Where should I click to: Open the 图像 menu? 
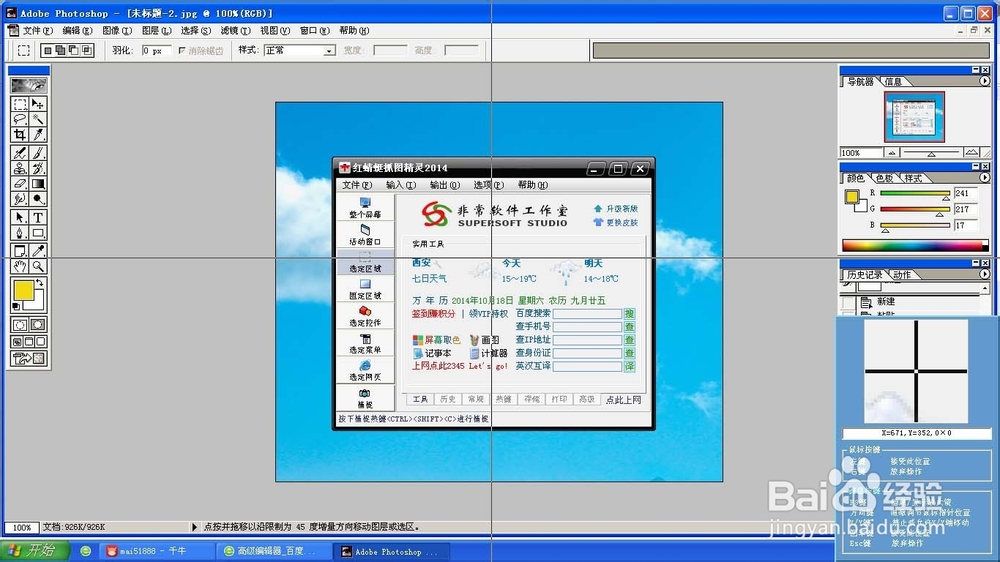tap(117, 31)
